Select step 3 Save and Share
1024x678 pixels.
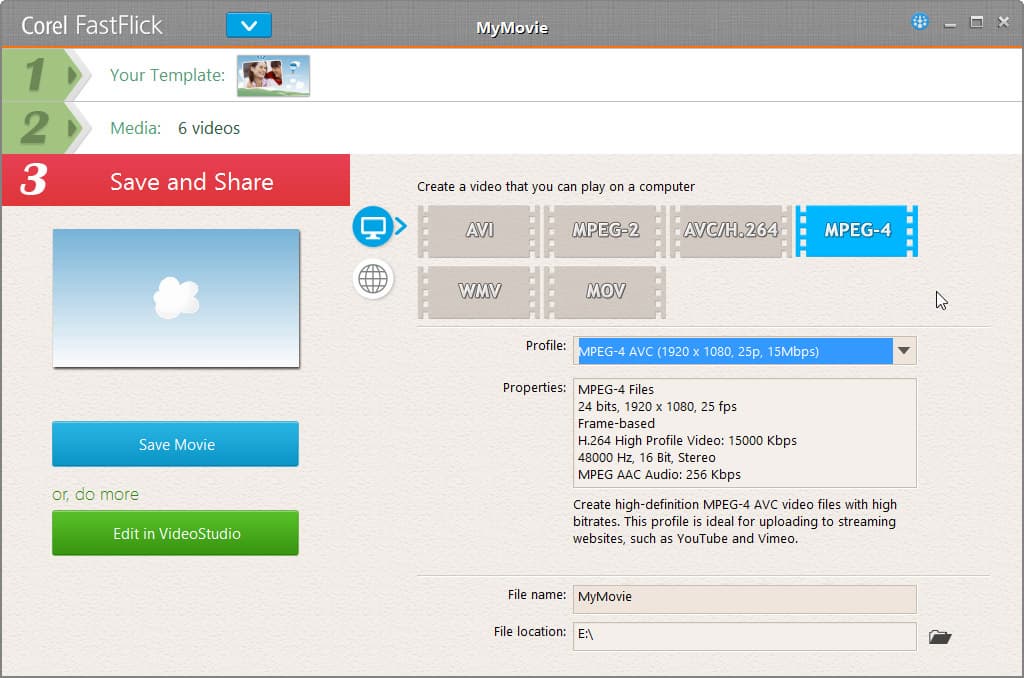pos(176,180)
